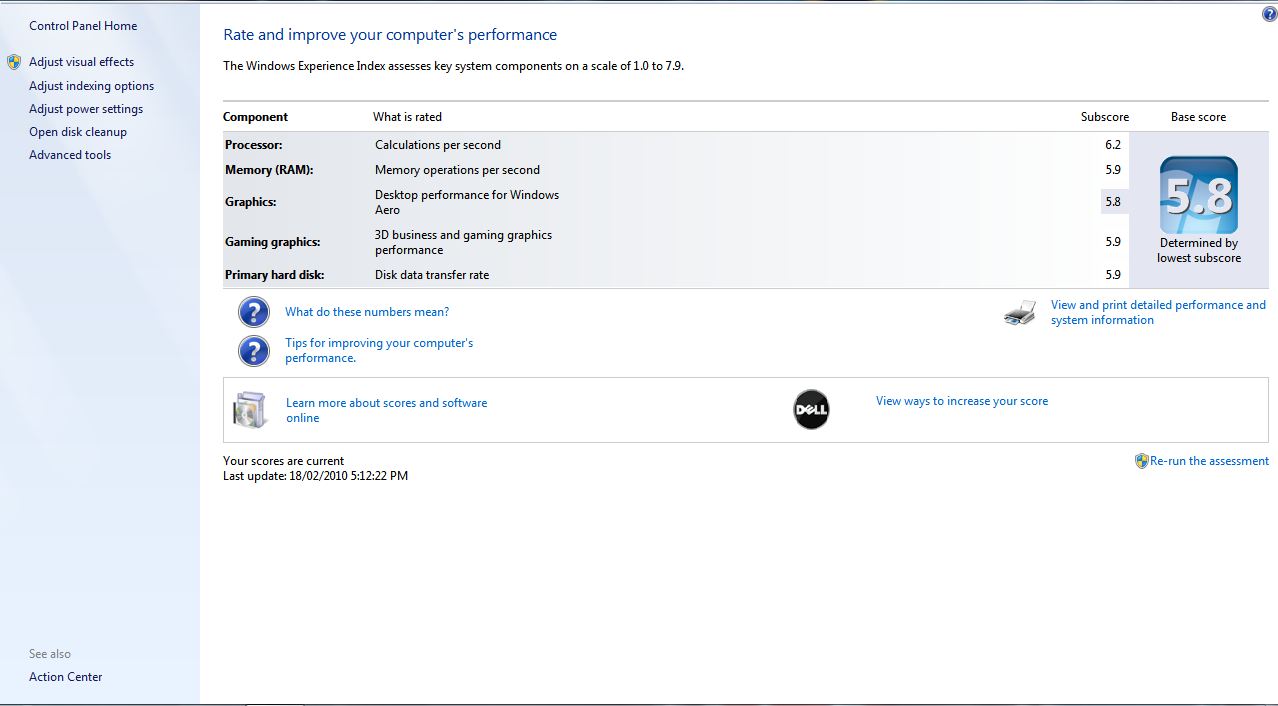Click 'View and print detailed performance' link

pos(1158,313)
